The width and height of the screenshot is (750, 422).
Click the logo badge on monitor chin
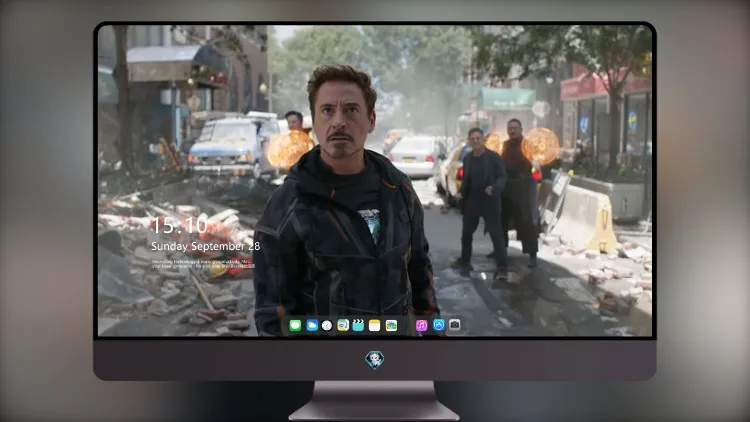tap(375, 360)
